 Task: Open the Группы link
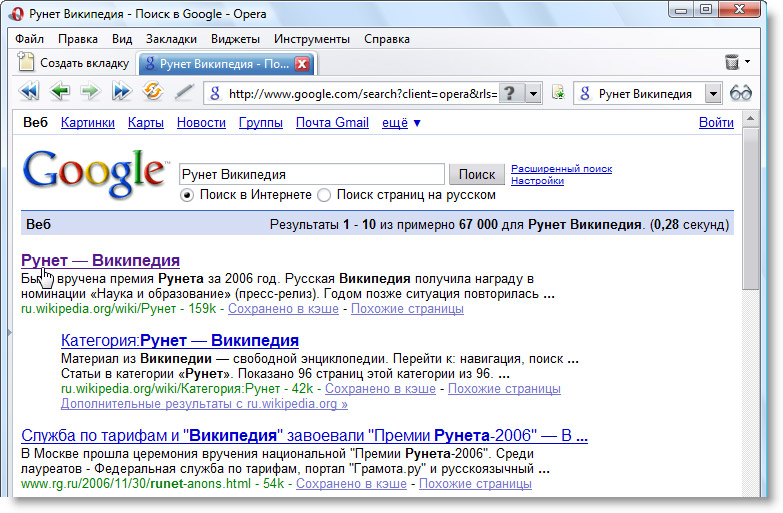point(261,123)
